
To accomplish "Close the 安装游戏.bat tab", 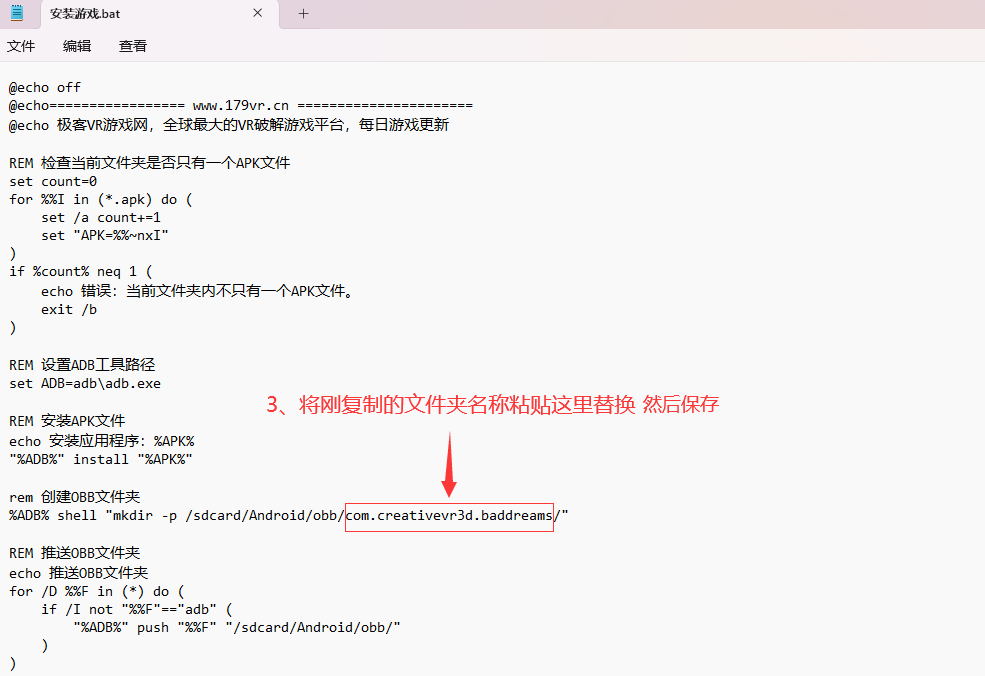I will point(258,14).
